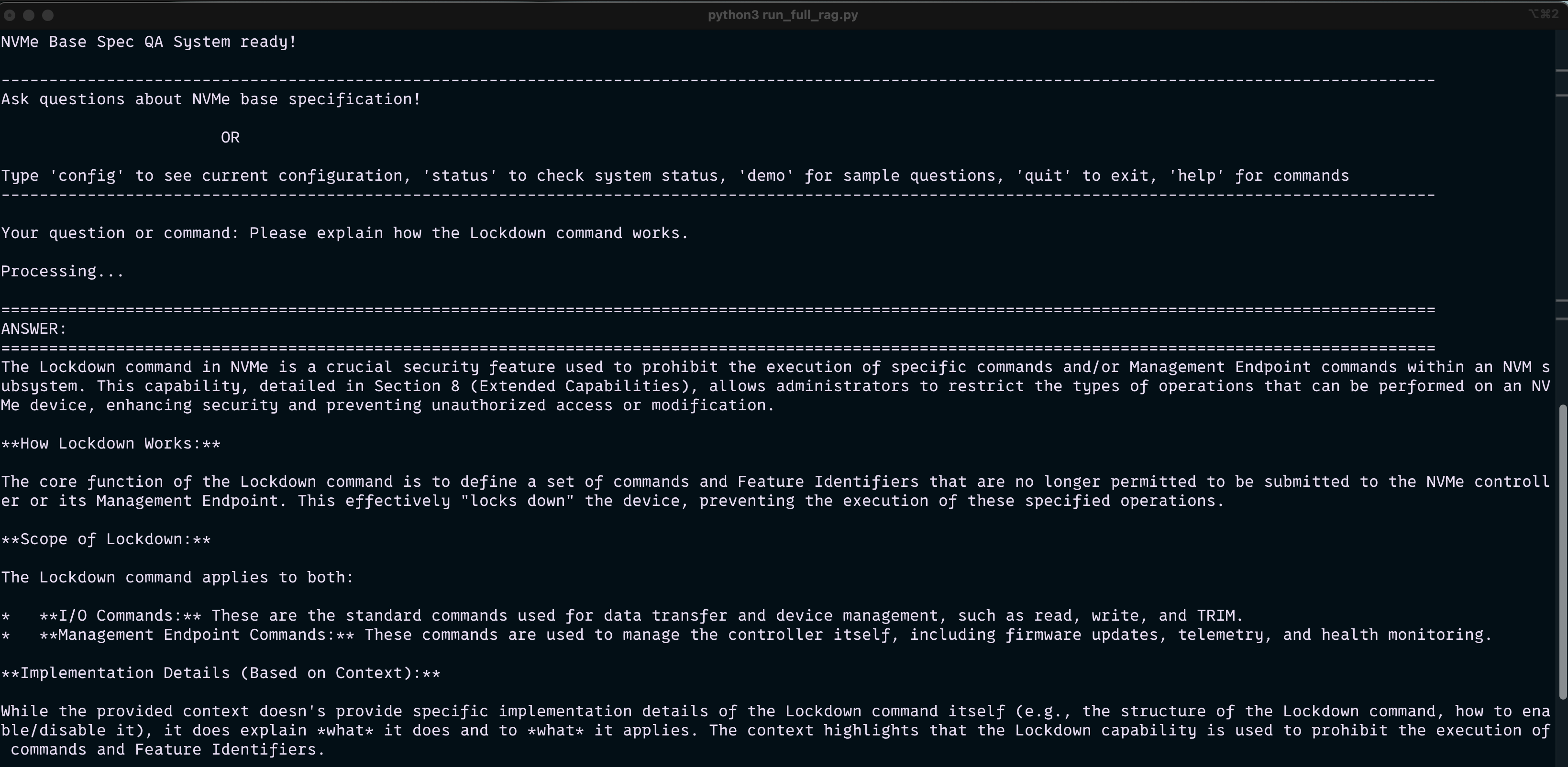Click the green zoom window button
The image size is (1568, 767).
click(48, 15)
